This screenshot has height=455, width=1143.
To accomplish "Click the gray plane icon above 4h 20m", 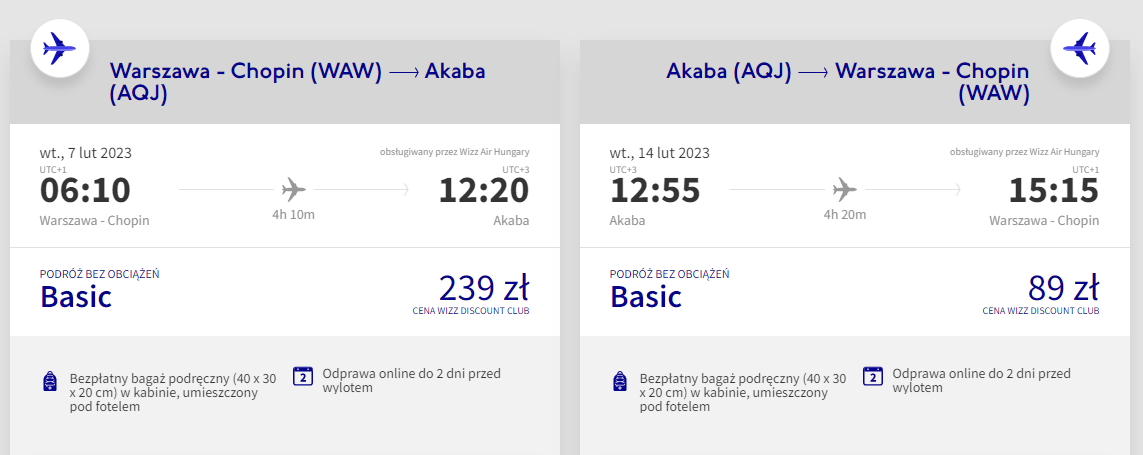I will point(845,190).
